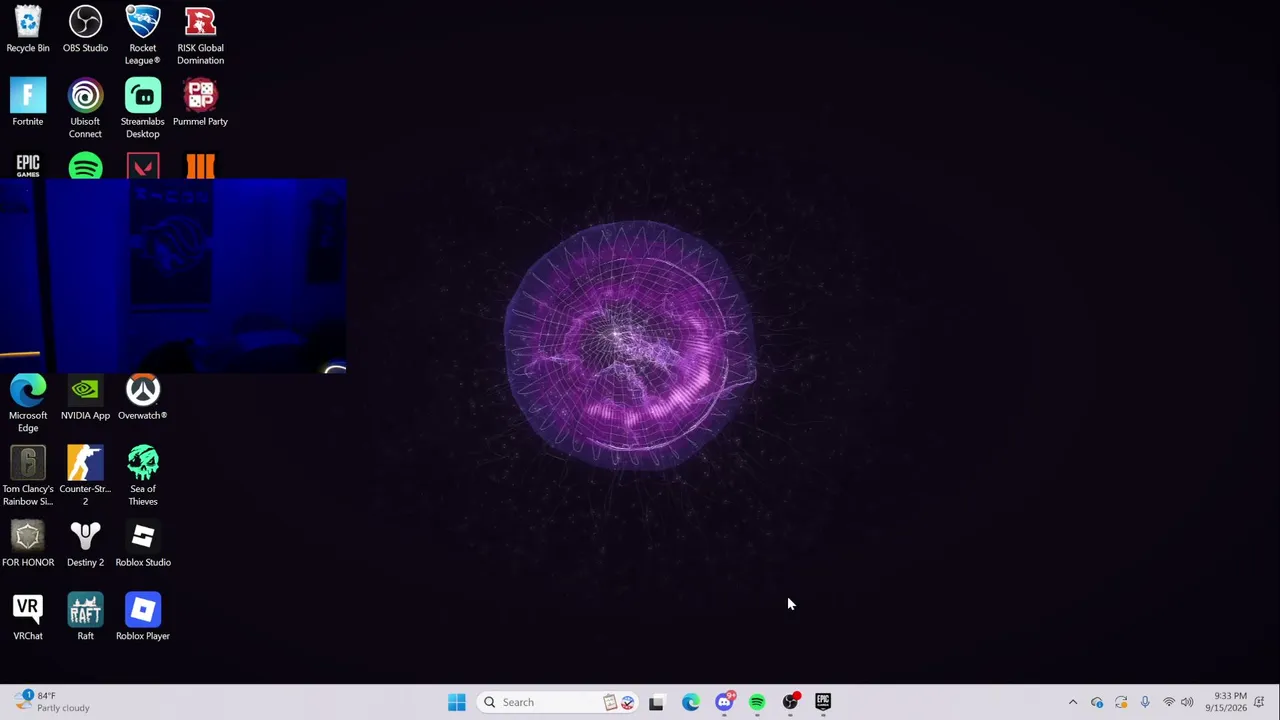Select the Roblox Studio desktop icon
This screenshot has width=1280, height=720.
coord(143,544)
